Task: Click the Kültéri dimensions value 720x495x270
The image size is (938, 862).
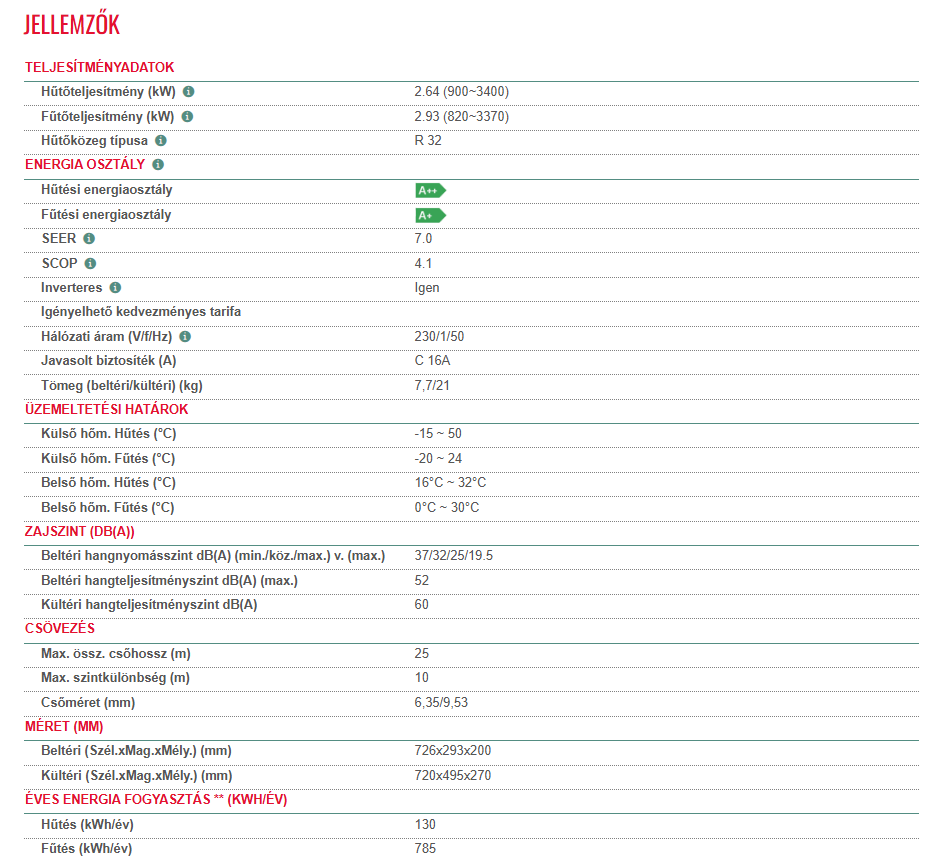Action: pyautogui.click(x=452, y=775)
